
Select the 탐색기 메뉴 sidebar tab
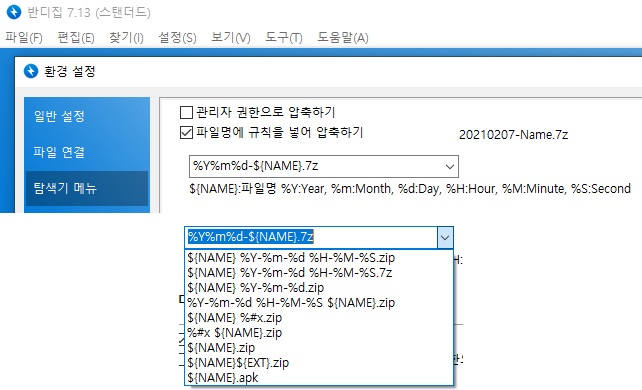87,188
